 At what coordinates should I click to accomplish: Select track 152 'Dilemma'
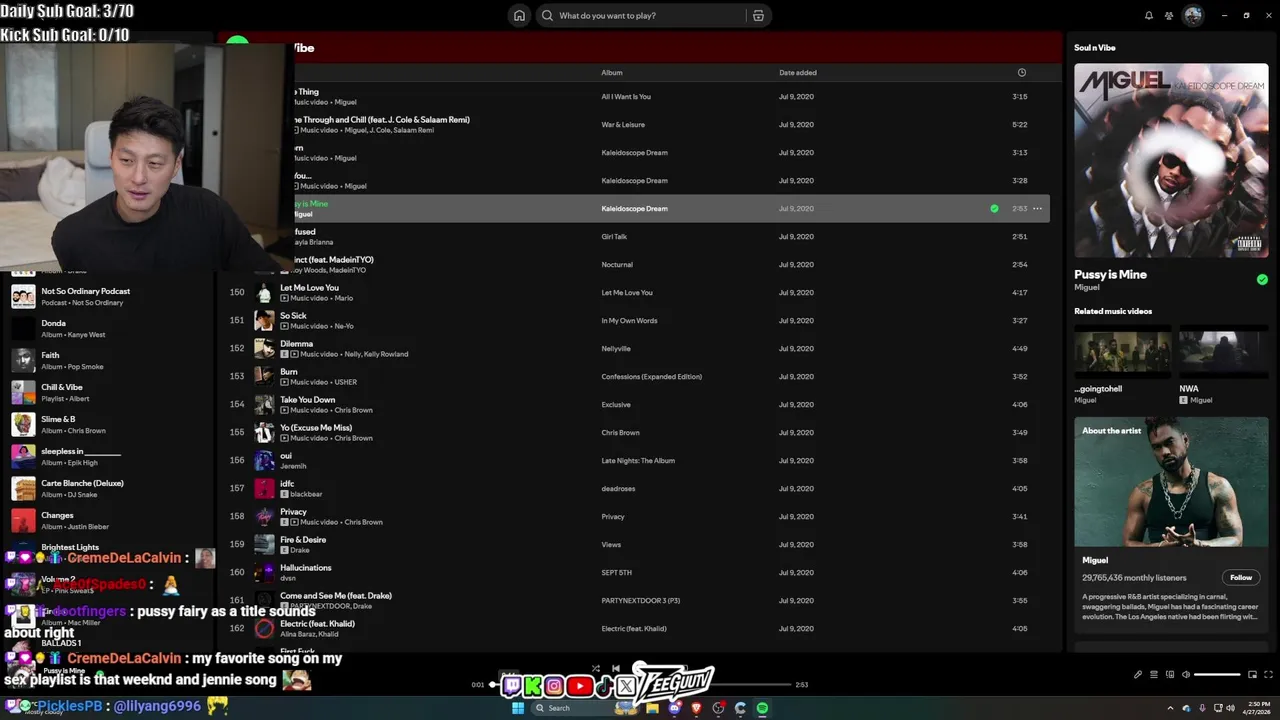(640, 349)
